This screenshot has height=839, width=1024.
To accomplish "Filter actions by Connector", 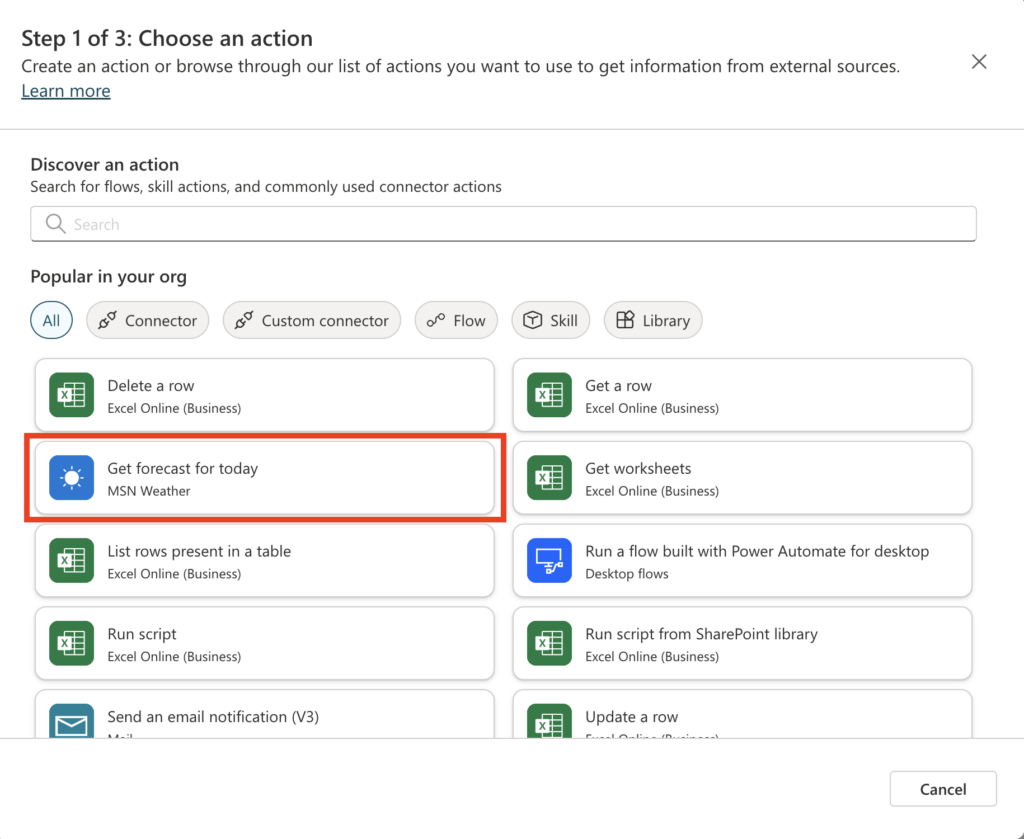I will pos(148,321).
